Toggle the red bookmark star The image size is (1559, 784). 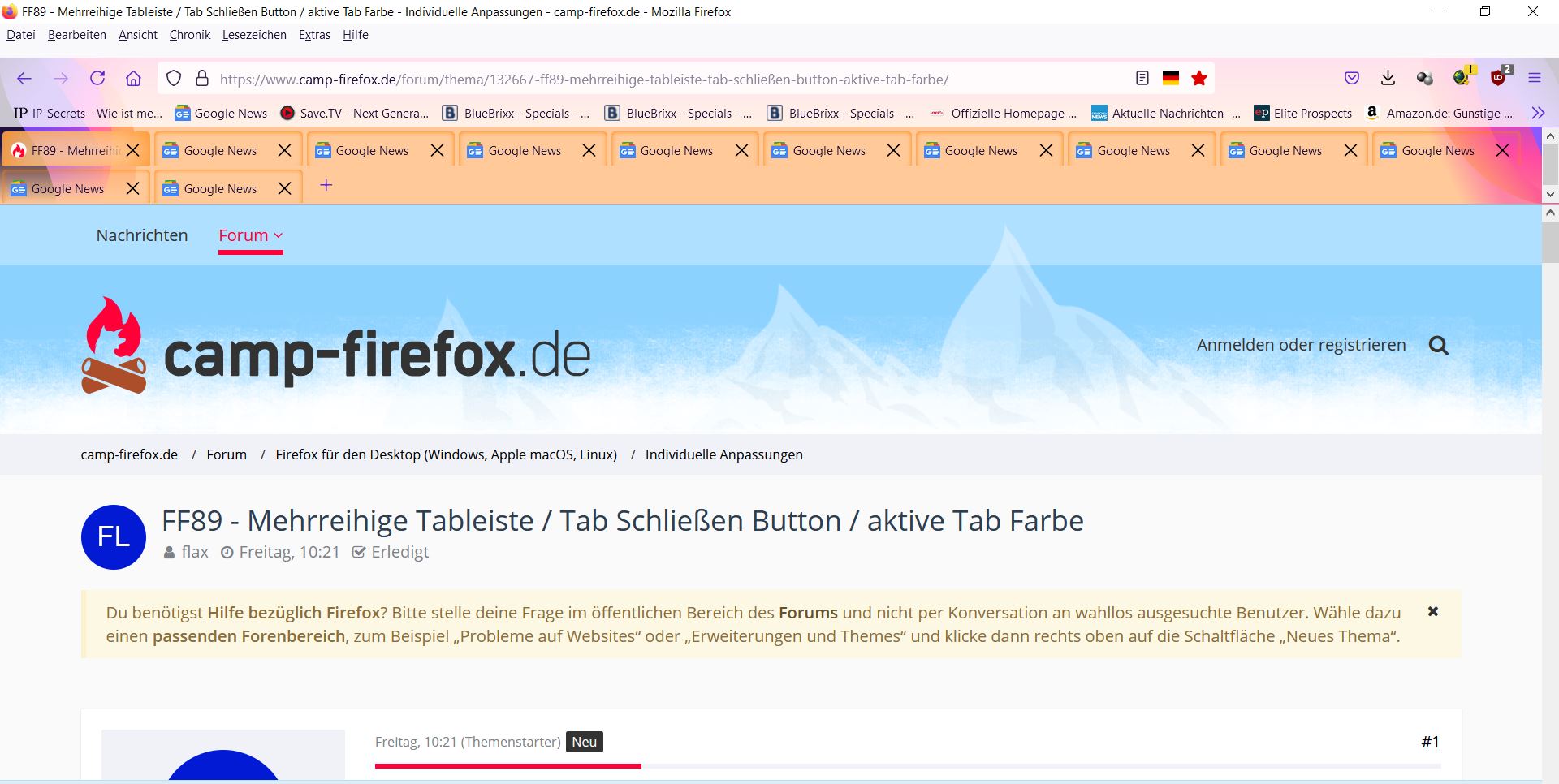point(1199,79)
